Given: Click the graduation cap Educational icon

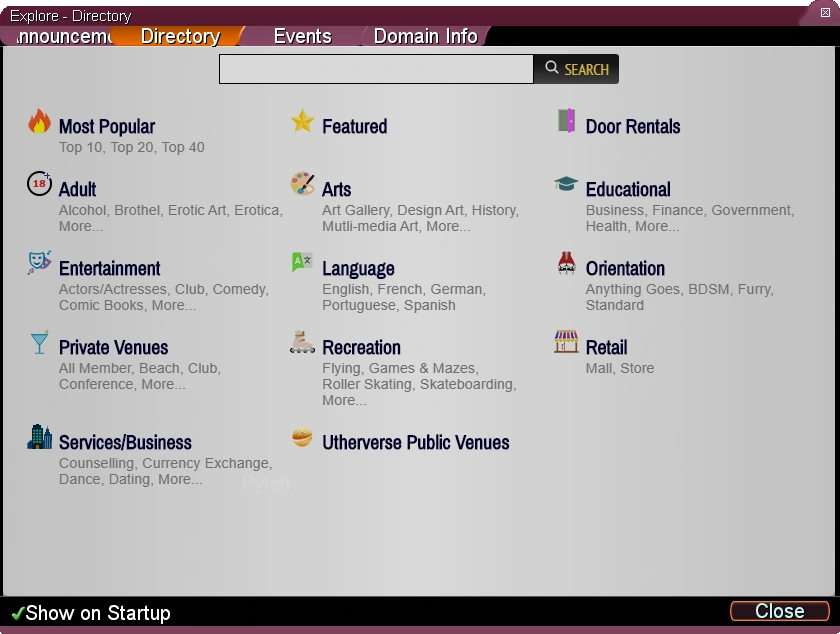Looking at the screenshot, I should pyautogui.click(x=566, y=184).
